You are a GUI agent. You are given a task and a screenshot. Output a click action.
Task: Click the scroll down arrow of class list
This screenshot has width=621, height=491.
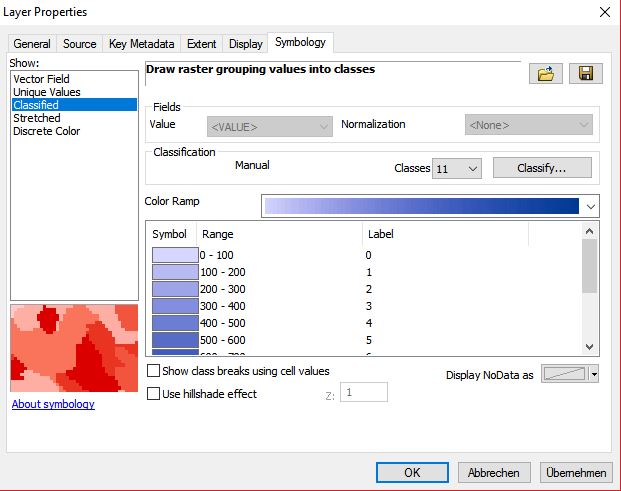[x=589, y=346]
